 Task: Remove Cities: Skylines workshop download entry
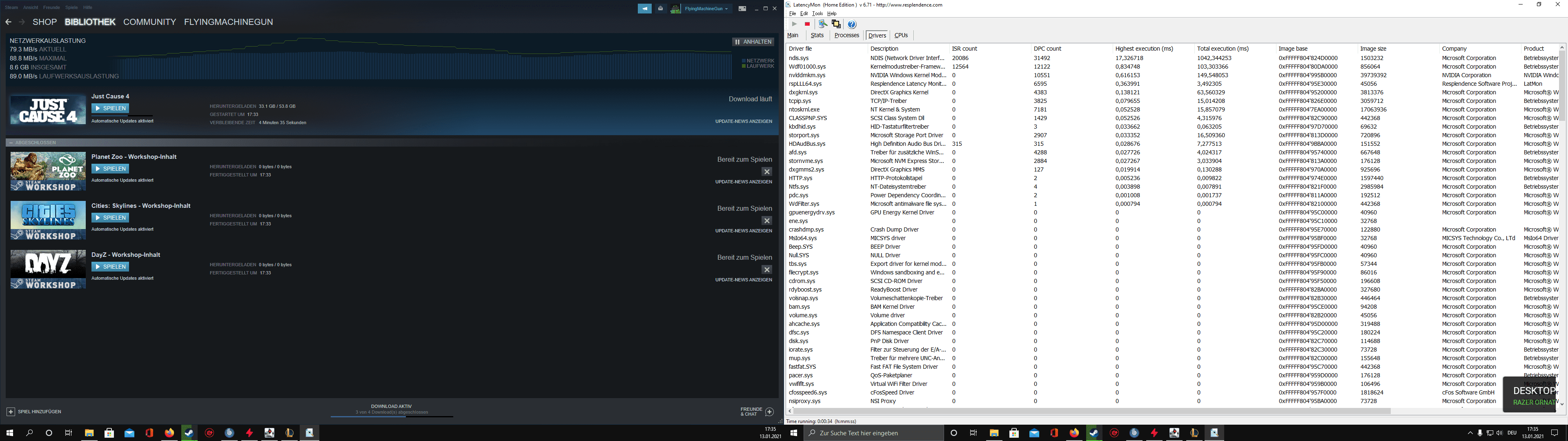tap(767, 220)
